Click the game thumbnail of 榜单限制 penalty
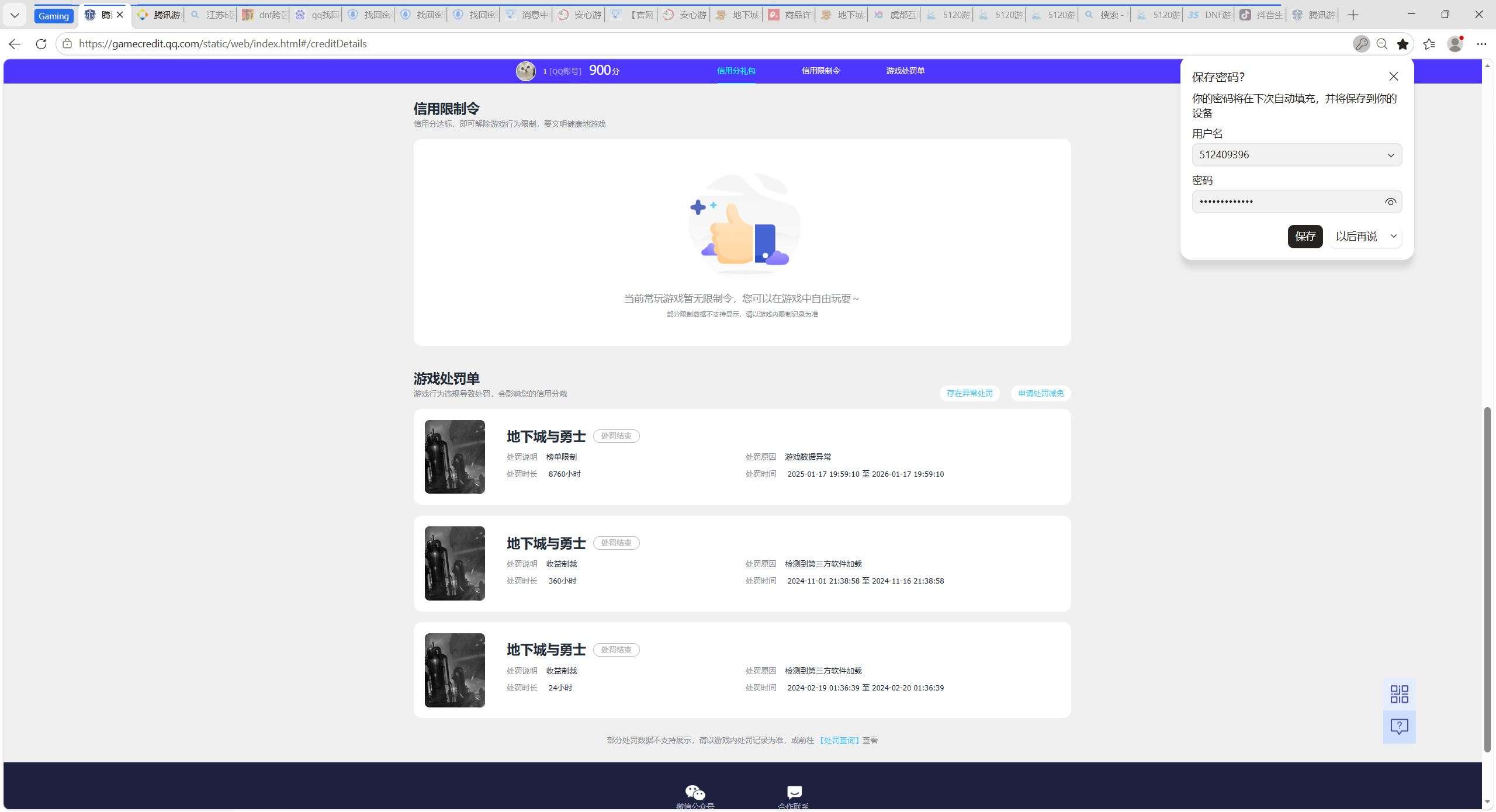 point(455,457)
